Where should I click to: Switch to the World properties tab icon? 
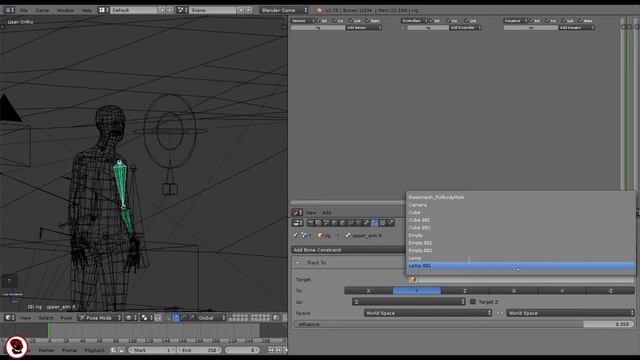click(x=334, y=222)
